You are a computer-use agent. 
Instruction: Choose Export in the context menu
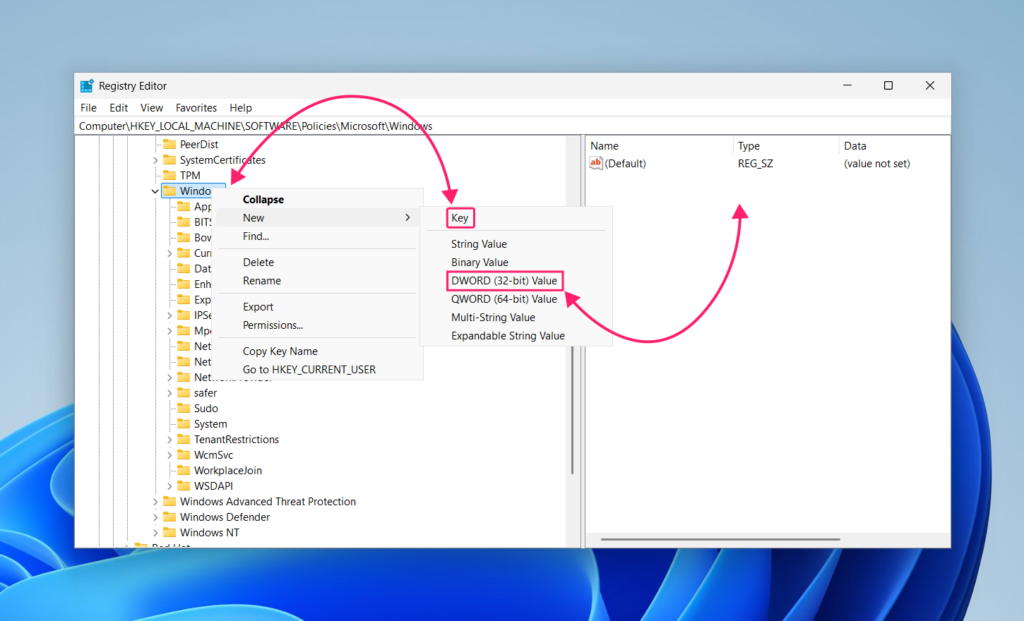(318, 306)
